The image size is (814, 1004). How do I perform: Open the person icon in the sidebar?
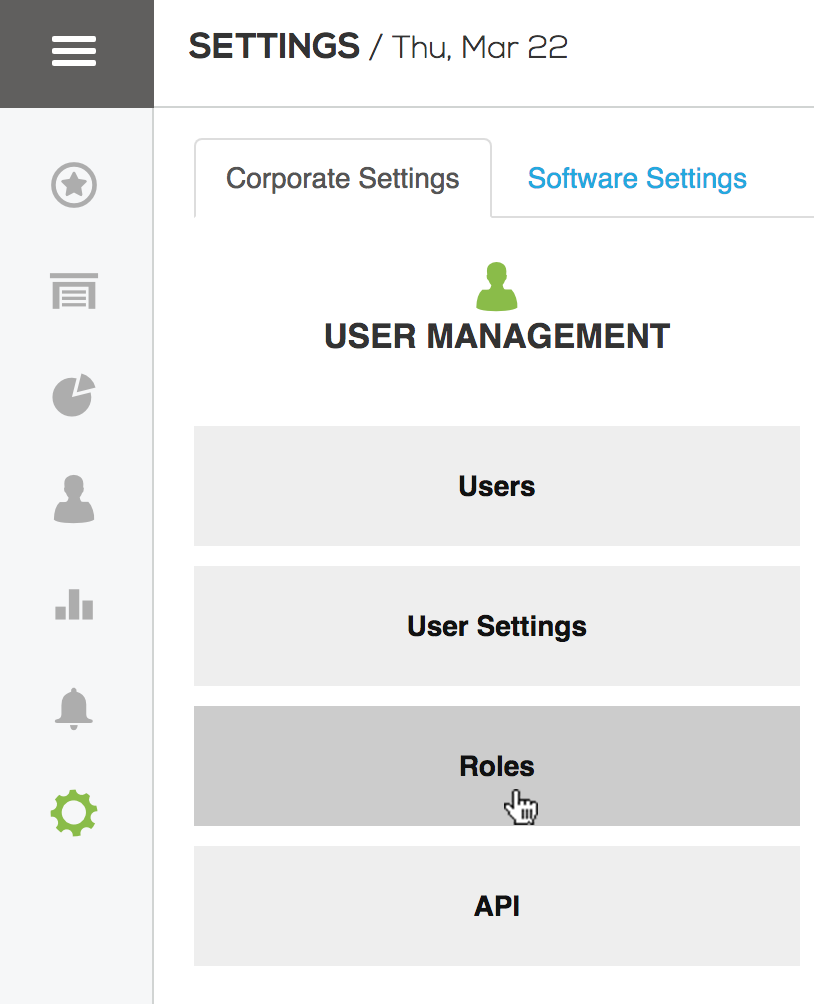(x=74, y=499)
